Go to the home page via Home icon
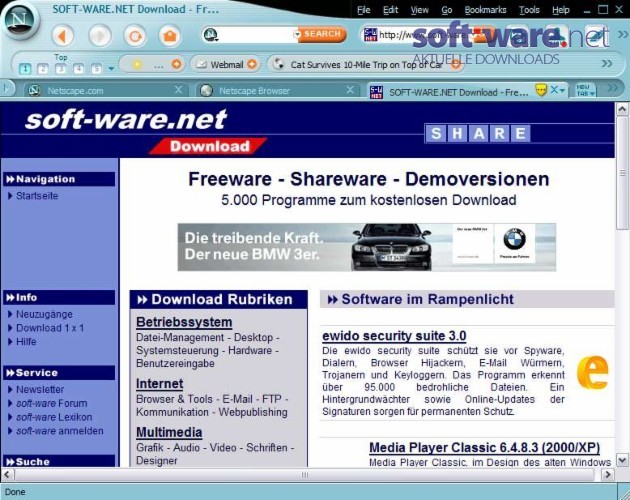The width and height of the screenshot is (630, 500). click(170, 36)
